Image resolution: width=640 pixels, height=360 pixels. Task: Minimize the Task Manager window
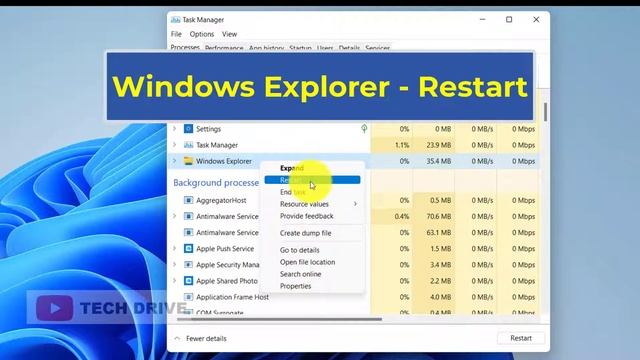point(482,20)
